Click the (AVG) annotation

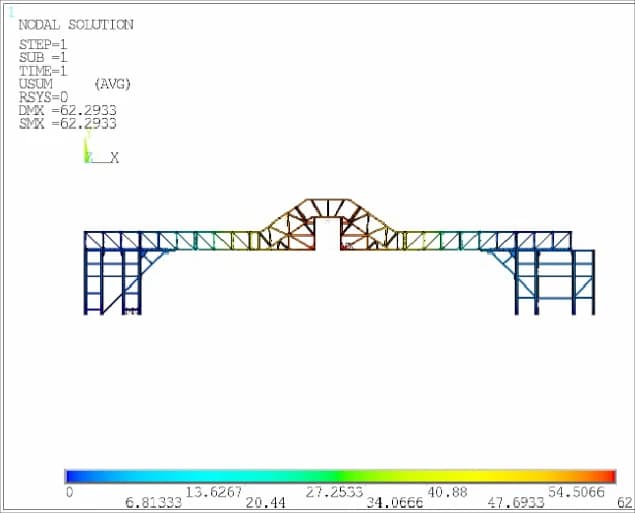pos(113,84)
